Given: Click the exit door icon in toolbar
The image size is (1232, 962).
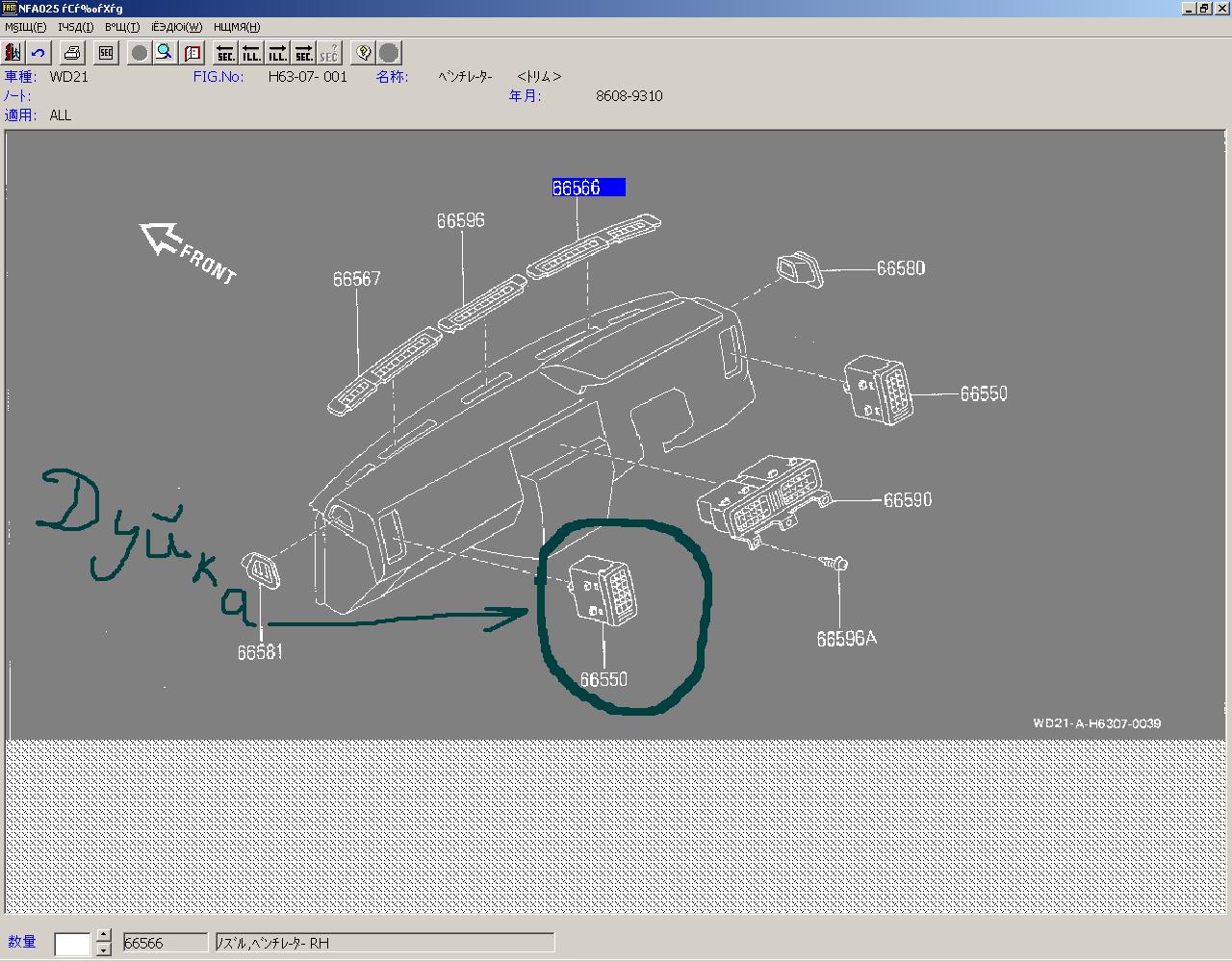Looking at the screenshot, I should (x=13, y=53).
